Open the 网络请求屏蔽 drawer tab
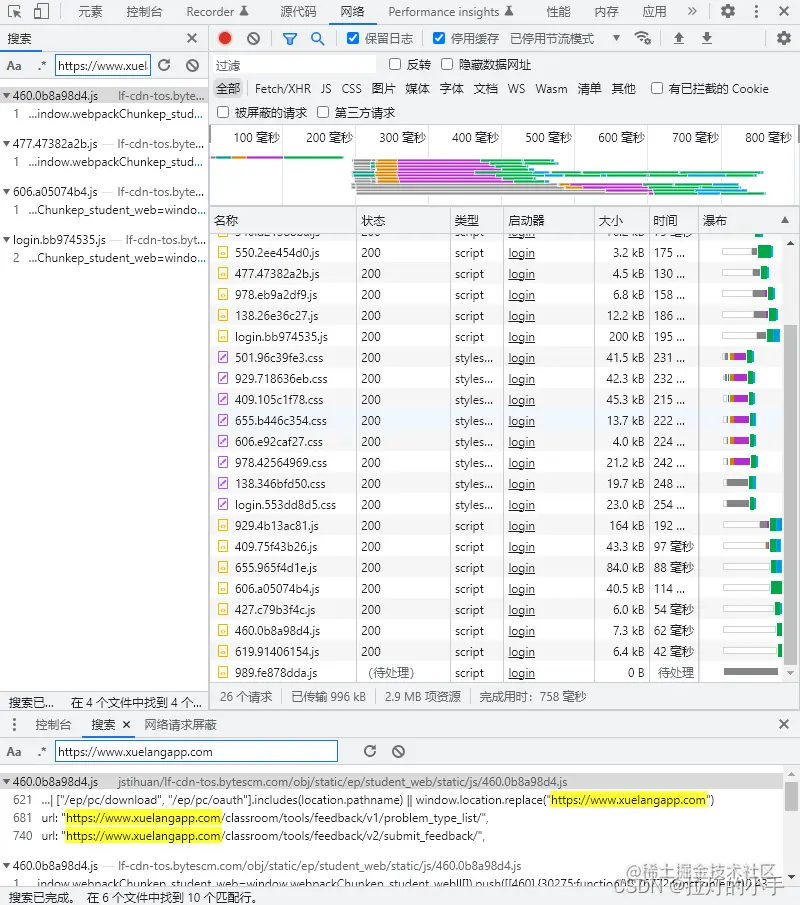Screen dimensions: 800x905 pos(181,724)
